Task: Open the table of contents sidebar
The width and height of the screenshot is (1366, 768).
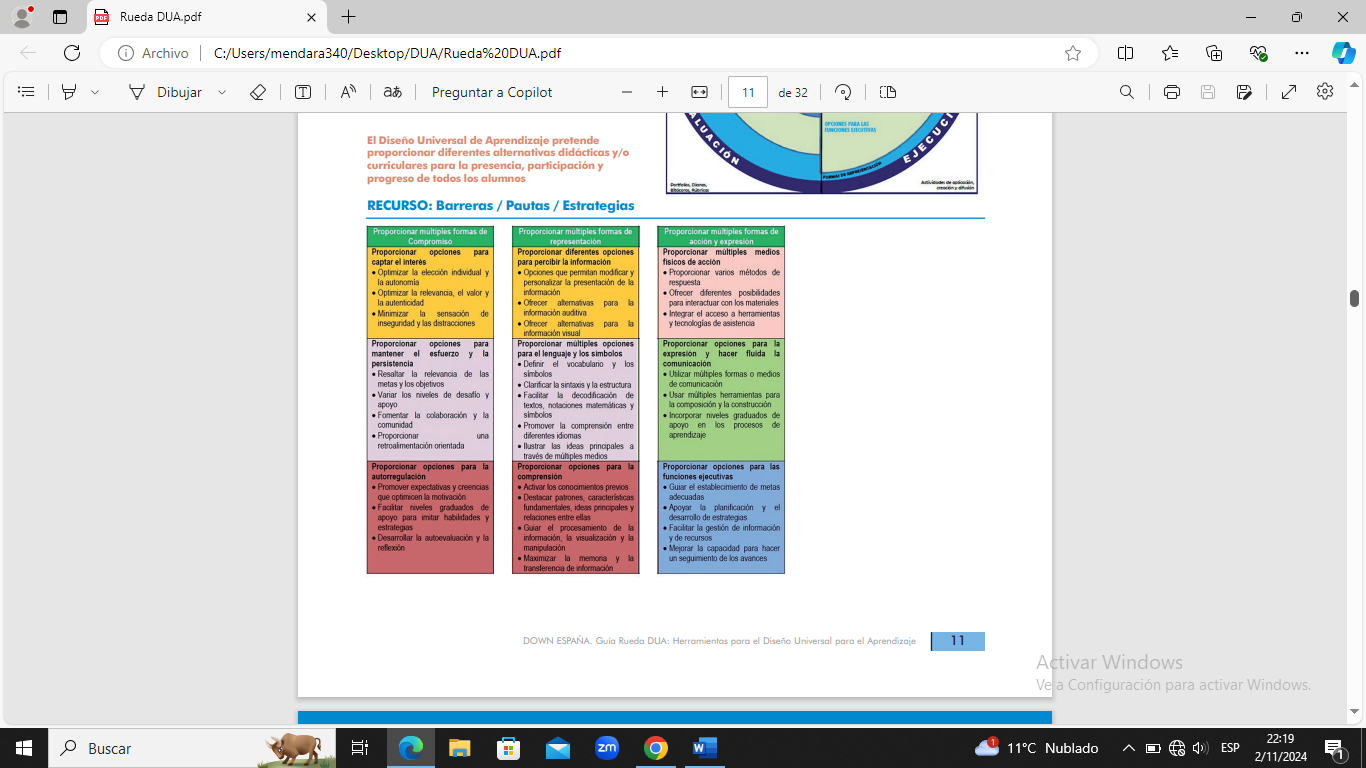Action: click(x=27, y=92)
